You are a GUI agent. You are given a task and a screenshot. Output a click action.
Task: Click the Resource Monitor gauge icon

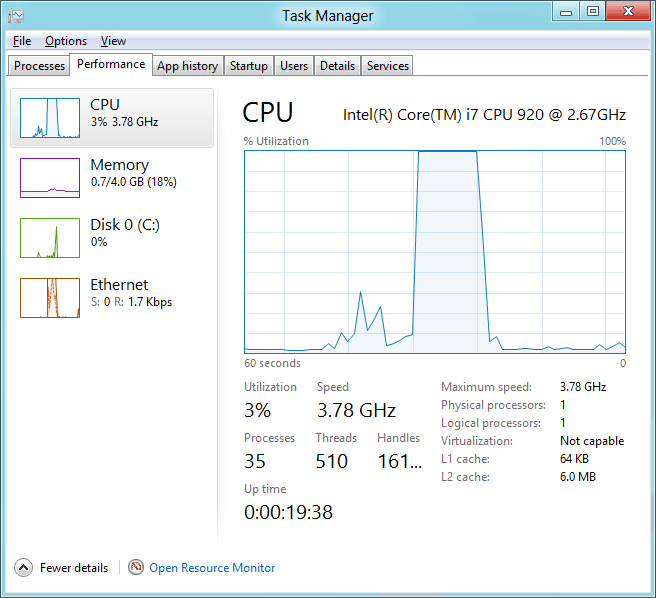(x=136, y=567)
